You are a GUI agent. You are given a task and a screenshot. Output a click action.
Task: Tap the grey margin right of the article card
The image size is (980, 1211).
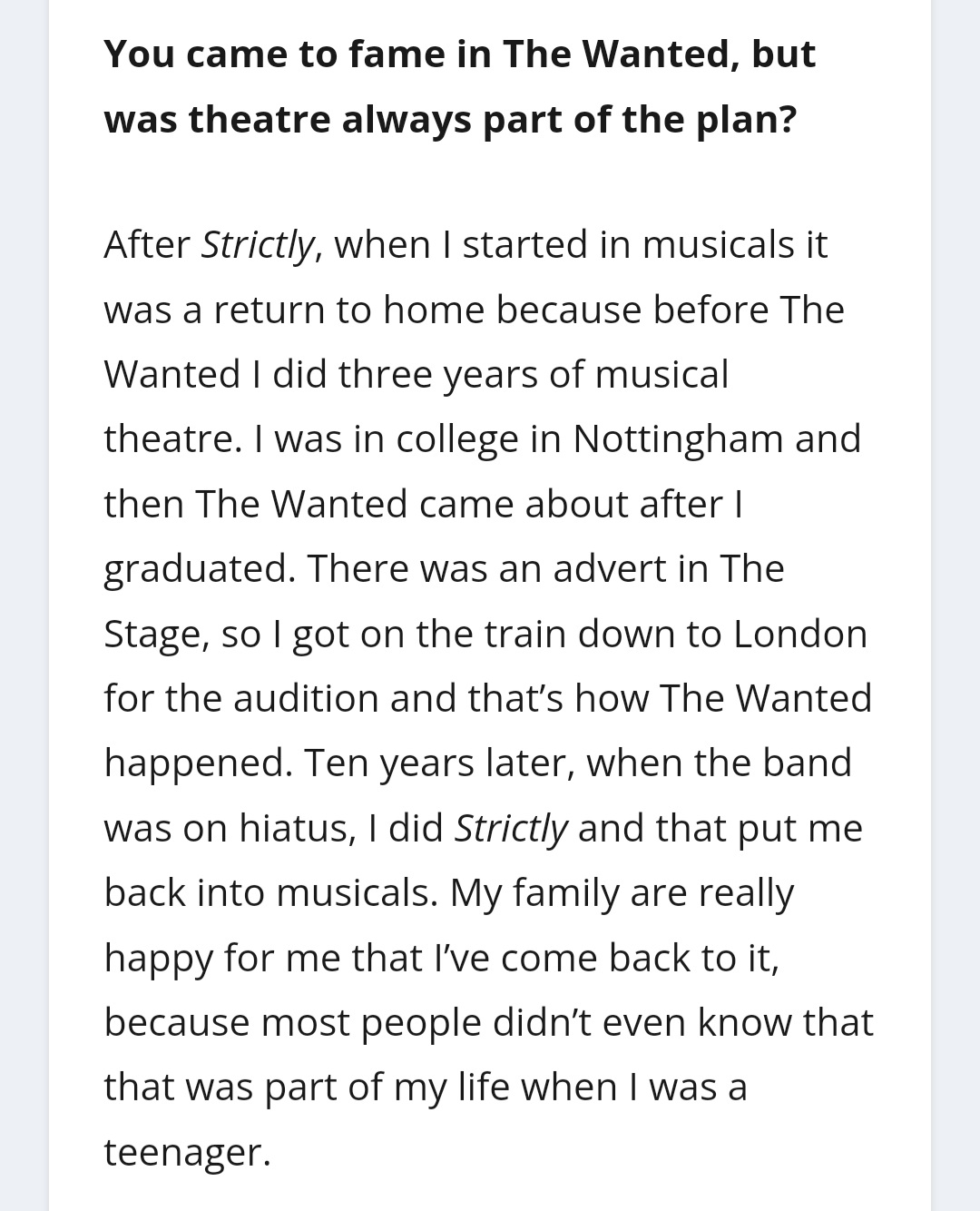click(955, 605)
